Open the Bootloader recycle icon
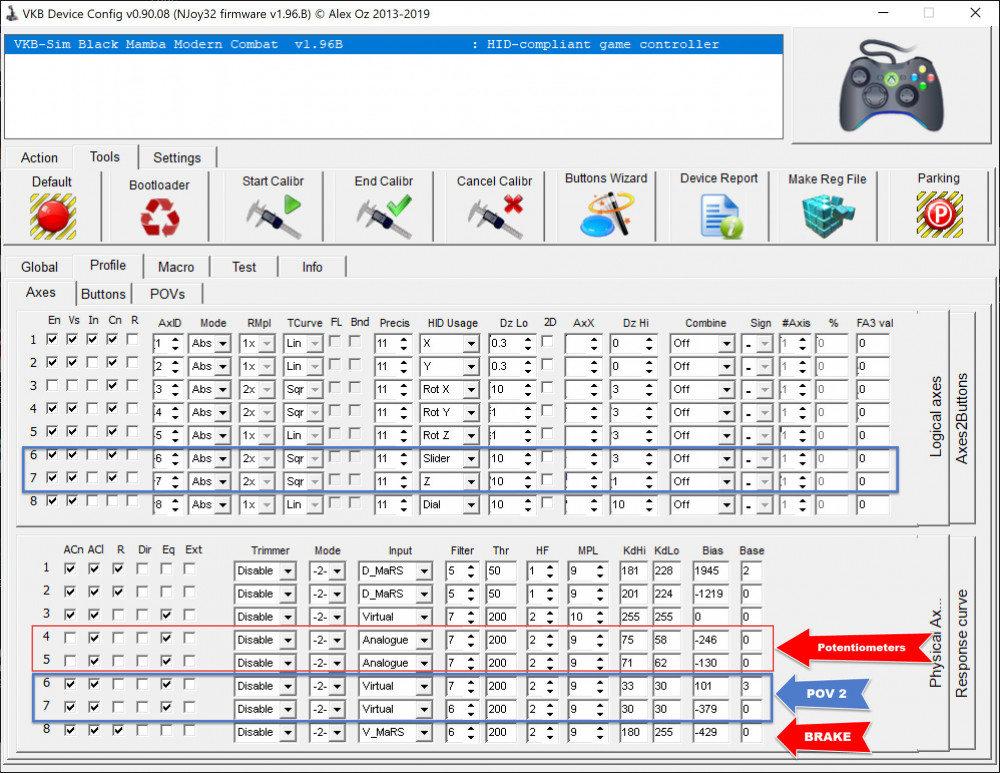Screen dimensions: 1000x773 coord(158,217)
